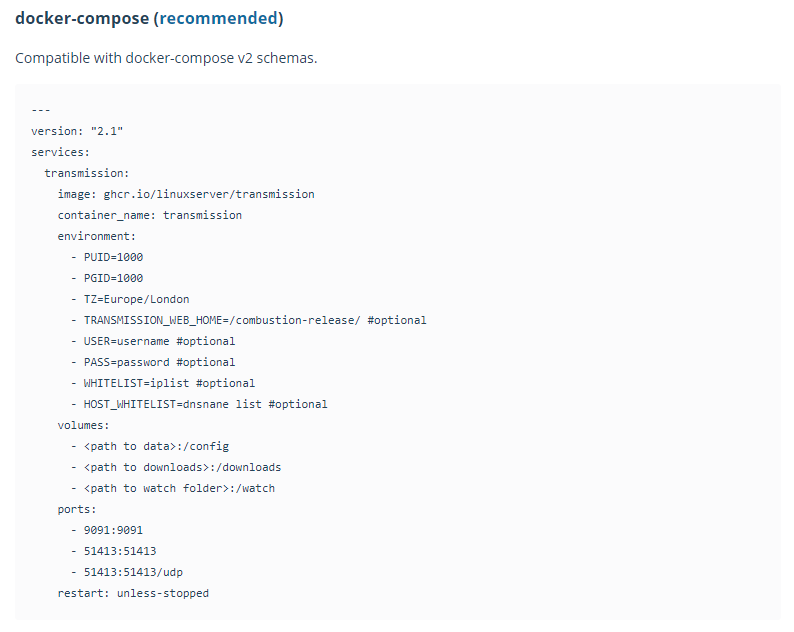Viewport: 794px width, 632px height.
Task: Click the 9091:9091 port line
Action: click(113, 530)
